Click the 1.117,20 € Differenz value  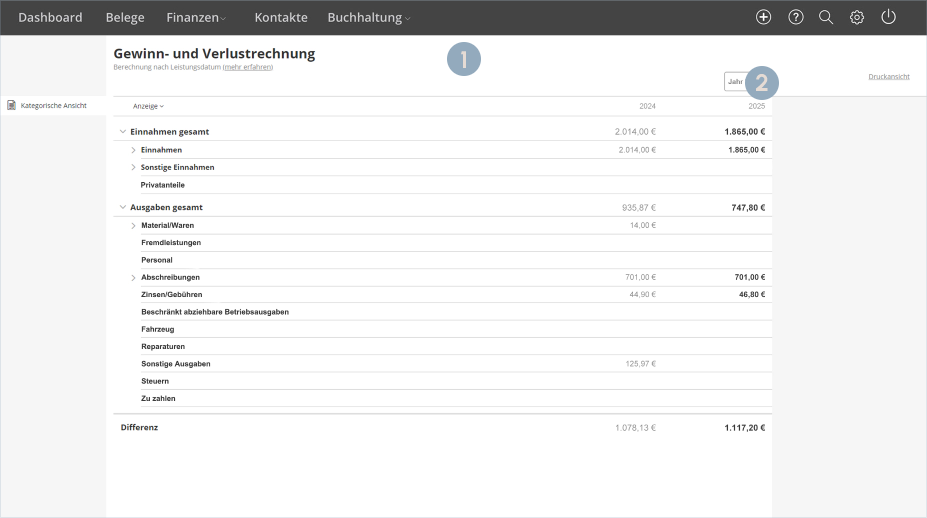click(745, 428)
